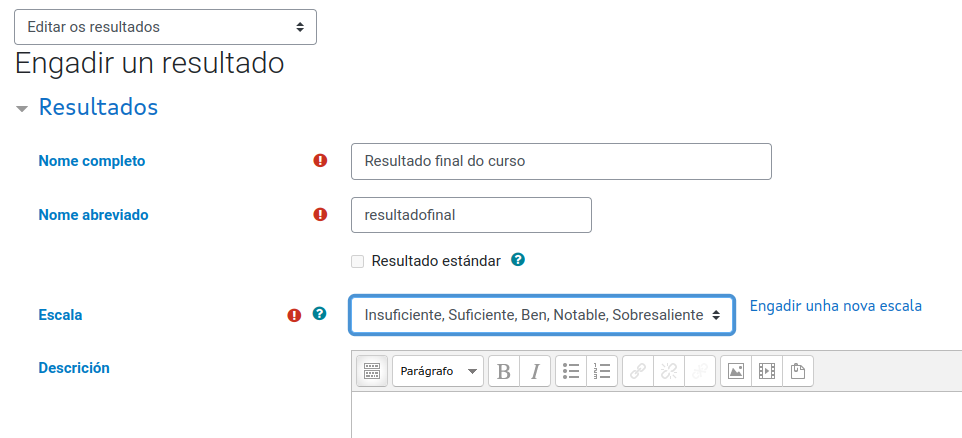Screen dimensions: 962x438
Task: Open help for Resultado estándar
Action: (x=518, y=259)
